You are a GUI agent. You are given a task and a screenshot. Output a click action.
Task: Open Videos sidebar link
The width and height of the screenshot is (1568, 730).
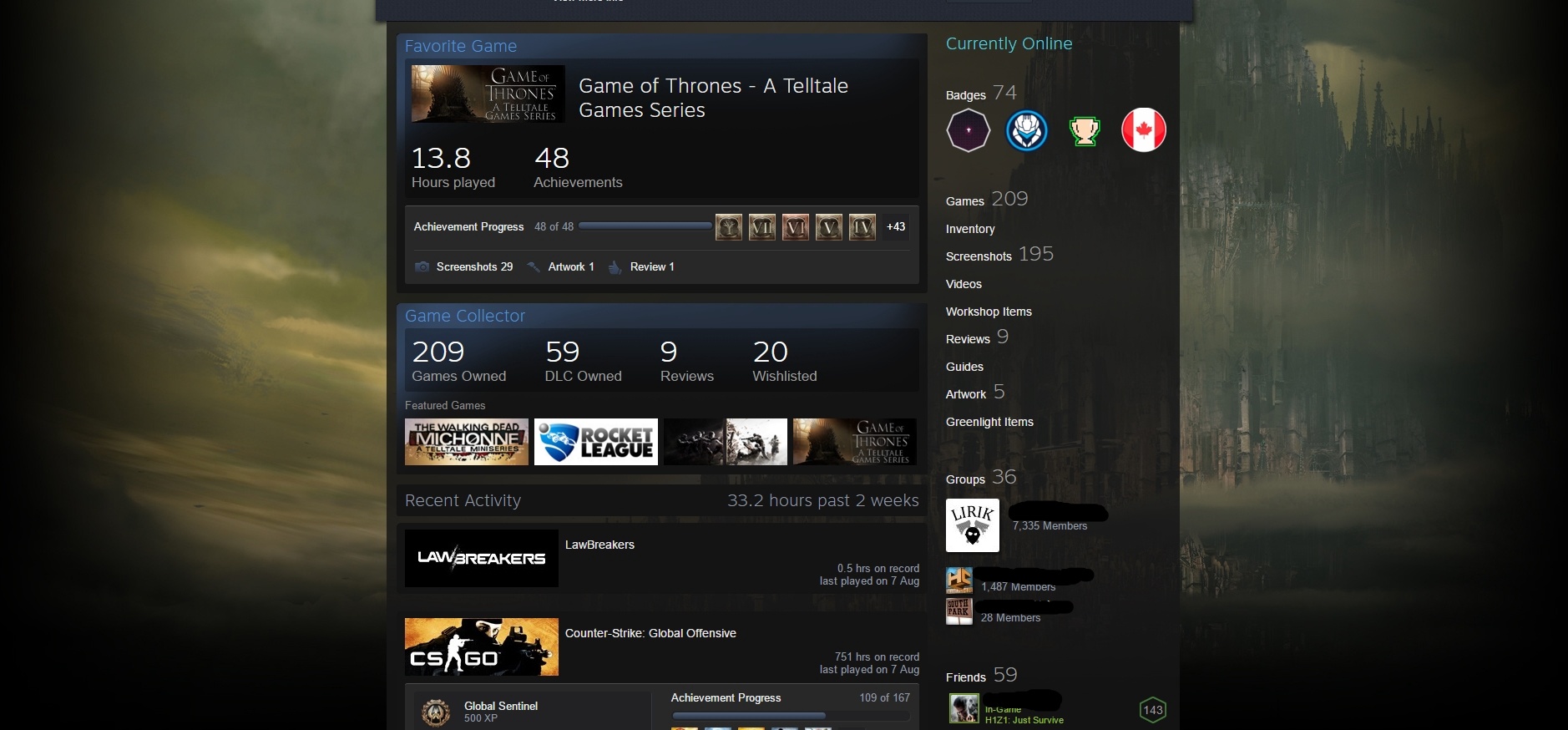(x=964, y=284)
